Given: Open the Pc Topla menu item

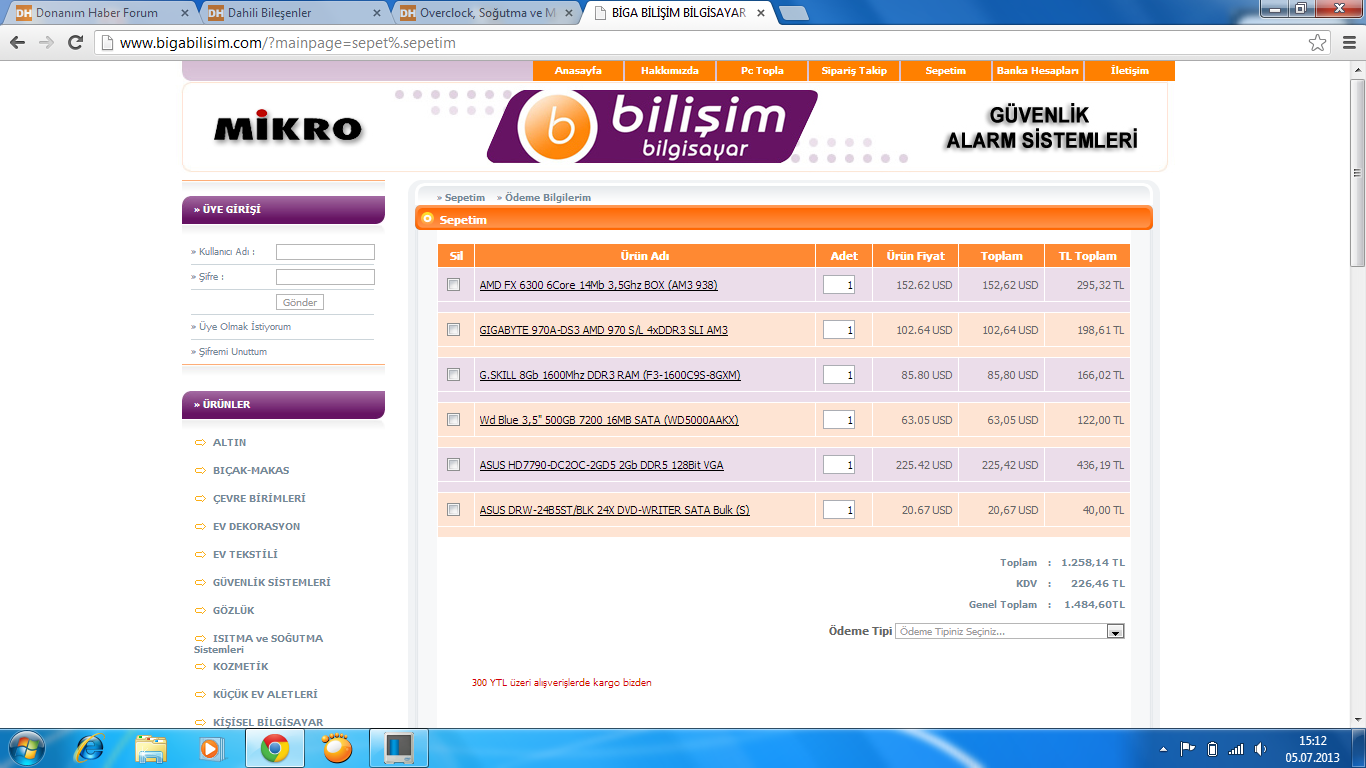Looking at the screenshot, I should 762,71.
